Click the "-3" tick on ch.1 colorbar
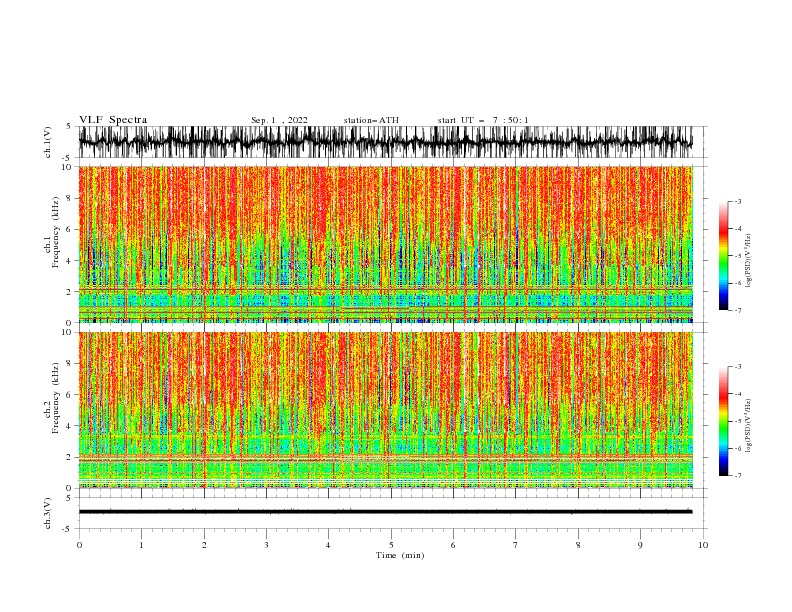The image size is (792, 612). [x=737, y=201]
